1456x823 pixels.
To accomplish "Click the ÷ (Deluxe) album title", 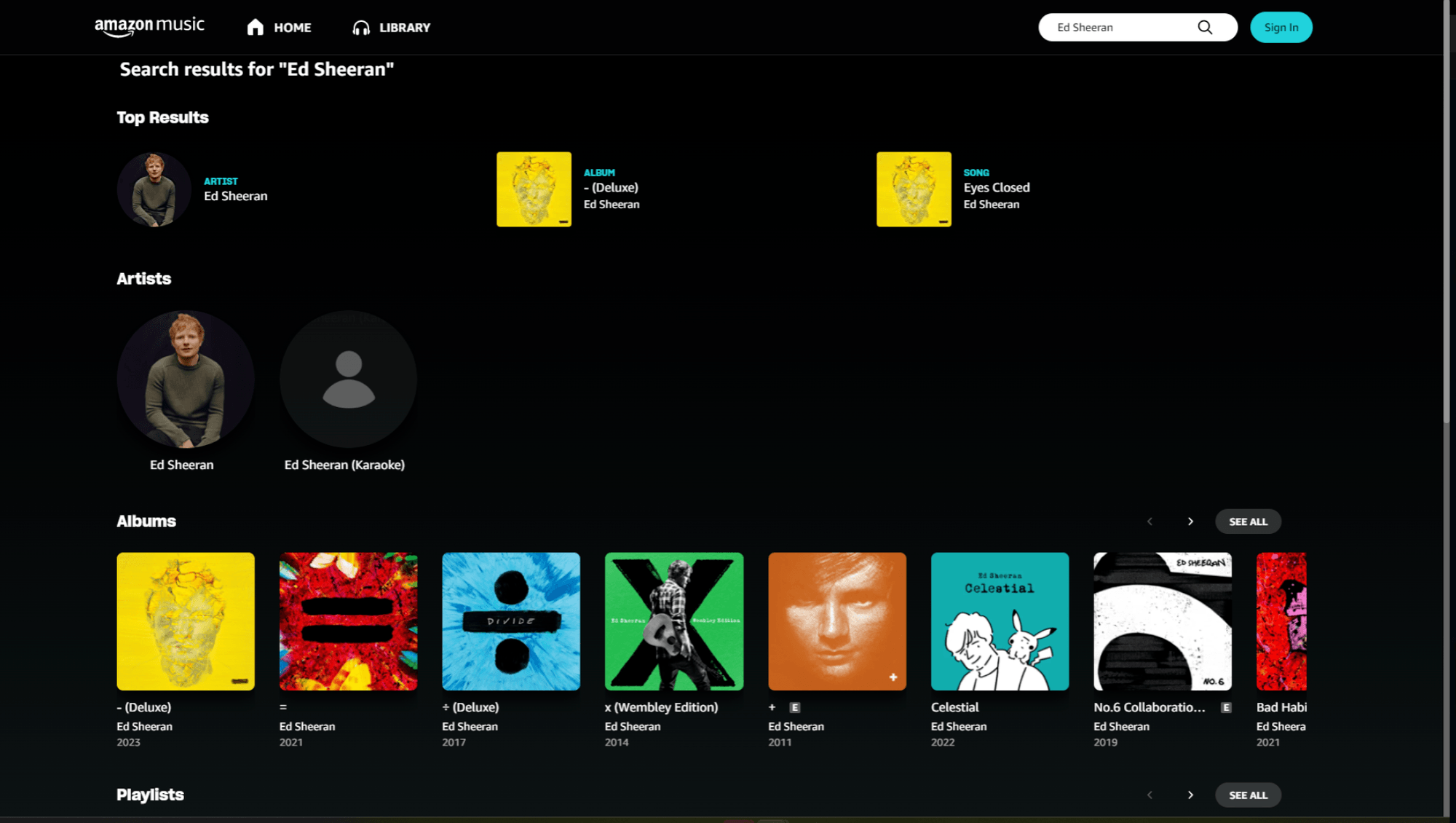I will tap(470, 707).
